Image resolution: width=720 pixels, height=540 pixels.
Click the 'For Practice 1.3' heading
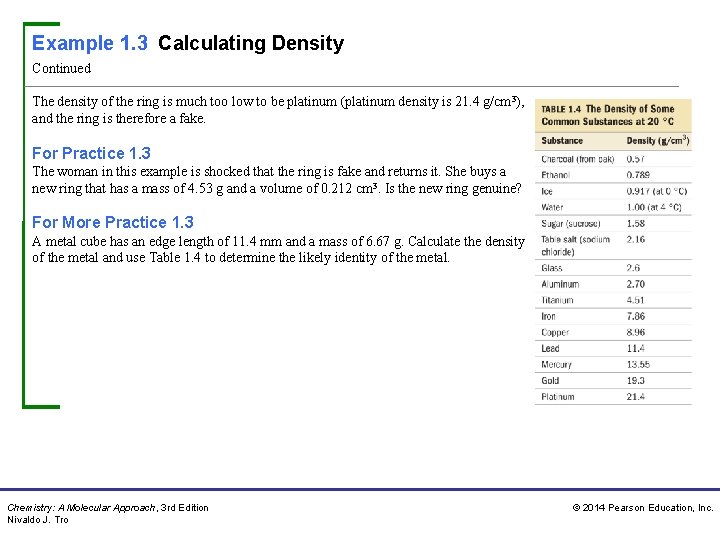(91, 153)
